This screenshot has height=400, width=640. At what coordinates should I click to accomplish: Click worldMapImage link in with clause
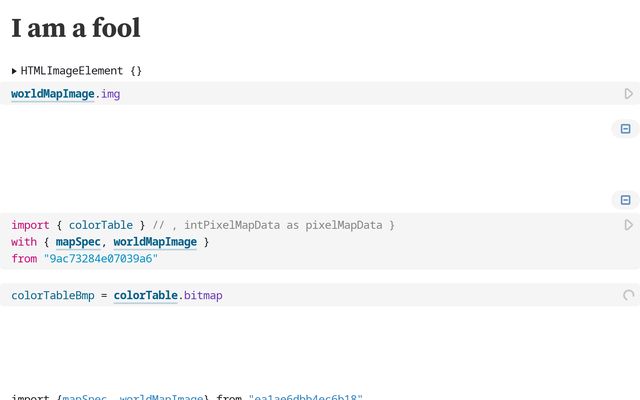click(155, 242)
